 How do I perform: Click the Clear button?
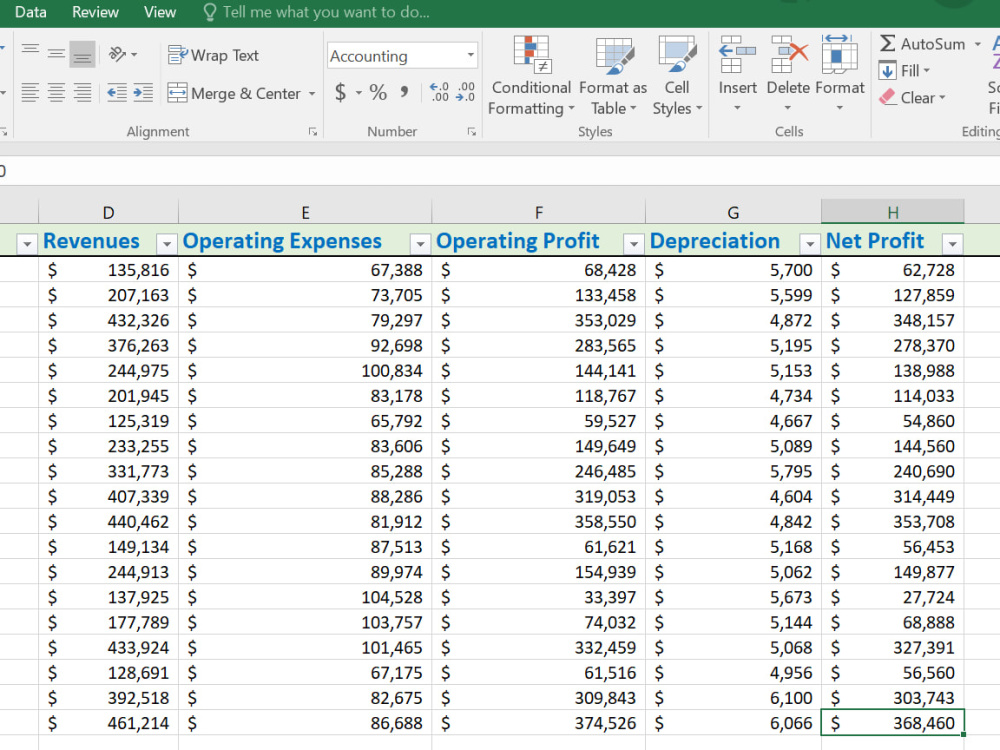[x=912, y=98]
